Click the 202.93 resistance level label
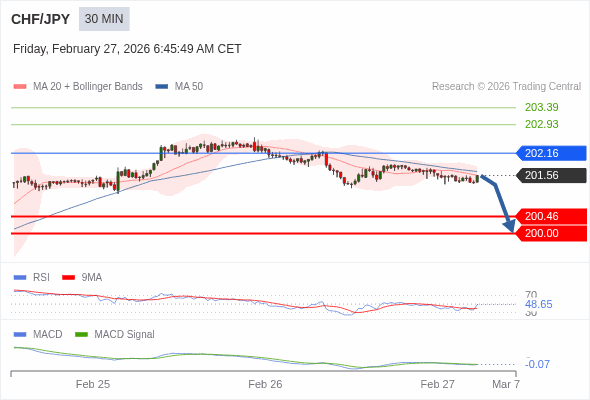Viewport: 590px width, 400px height. pos(541,124)
